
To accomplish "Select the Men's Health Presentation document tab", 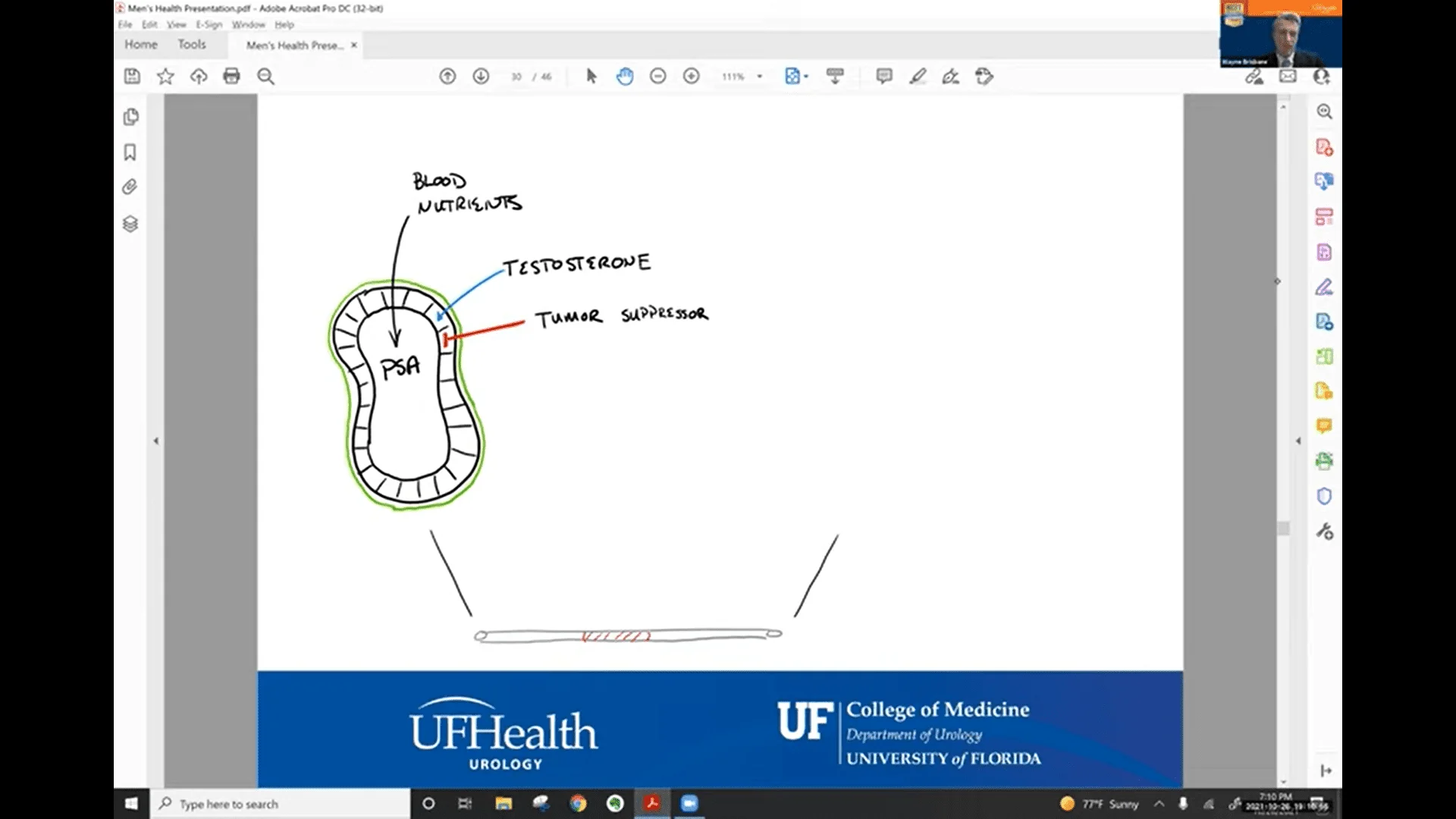I will coord(294,45).
